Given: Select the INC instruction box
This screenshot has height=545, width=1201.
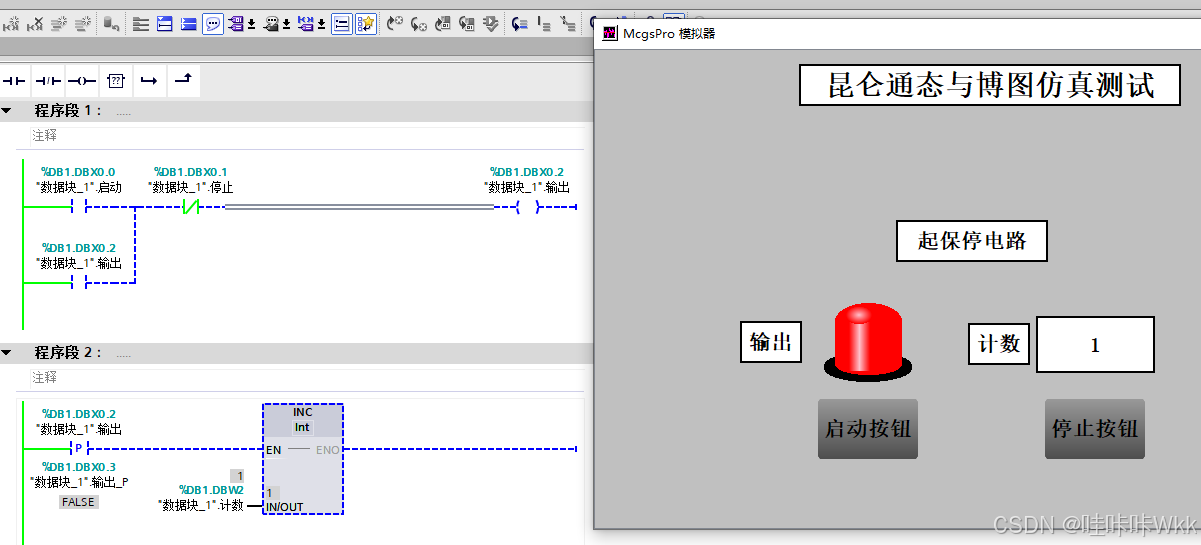Looking at the screenshot, I should (303, 459).
